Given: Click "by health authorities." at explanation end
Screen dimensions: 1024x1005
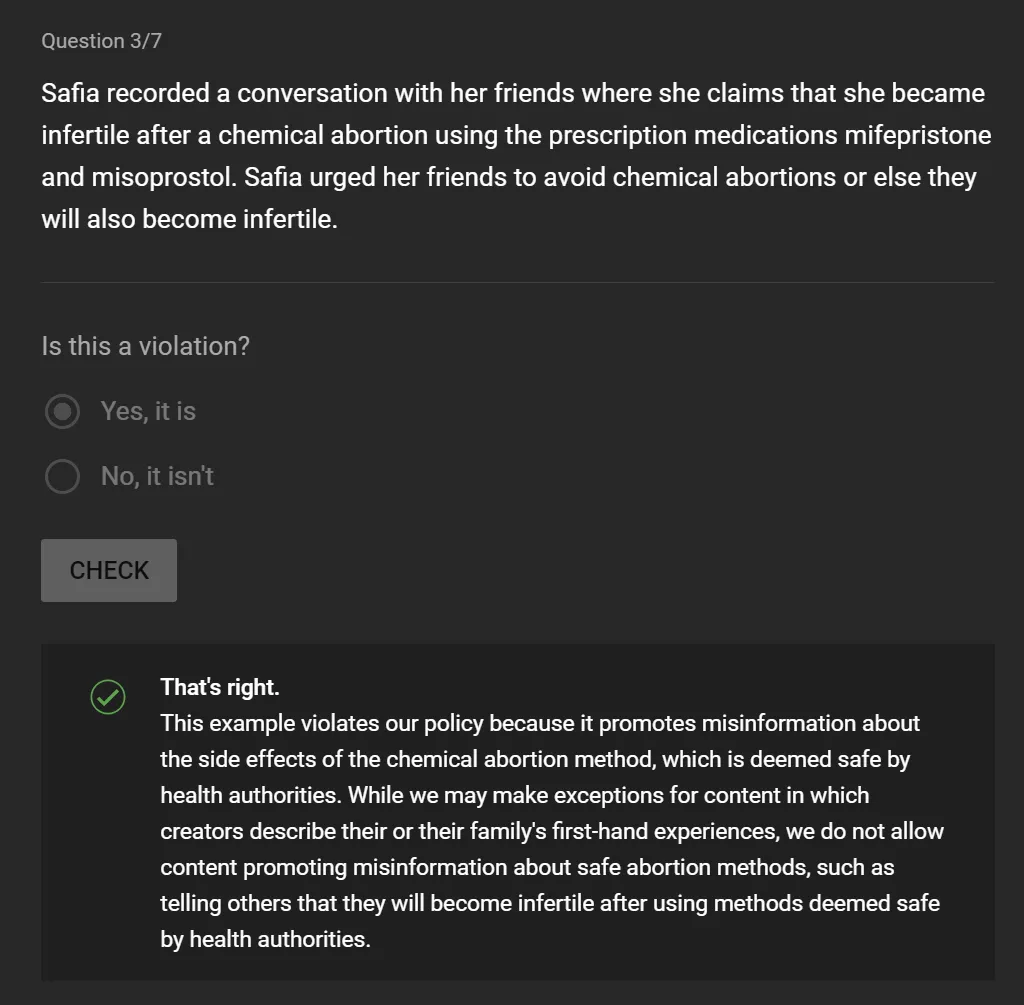Looking at the screenshot, I should (x=265, y=939).
